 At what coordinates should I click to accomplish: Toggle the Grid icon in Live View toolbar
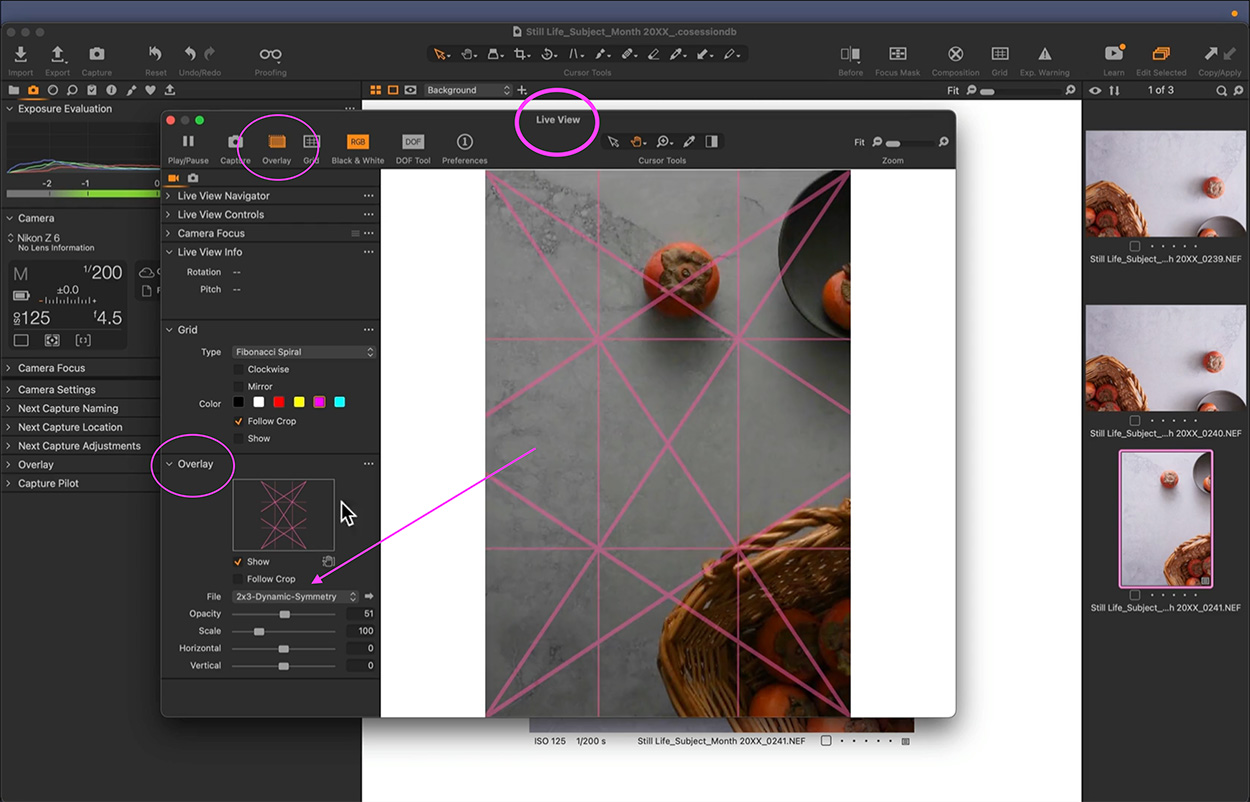tap(312, 142)
